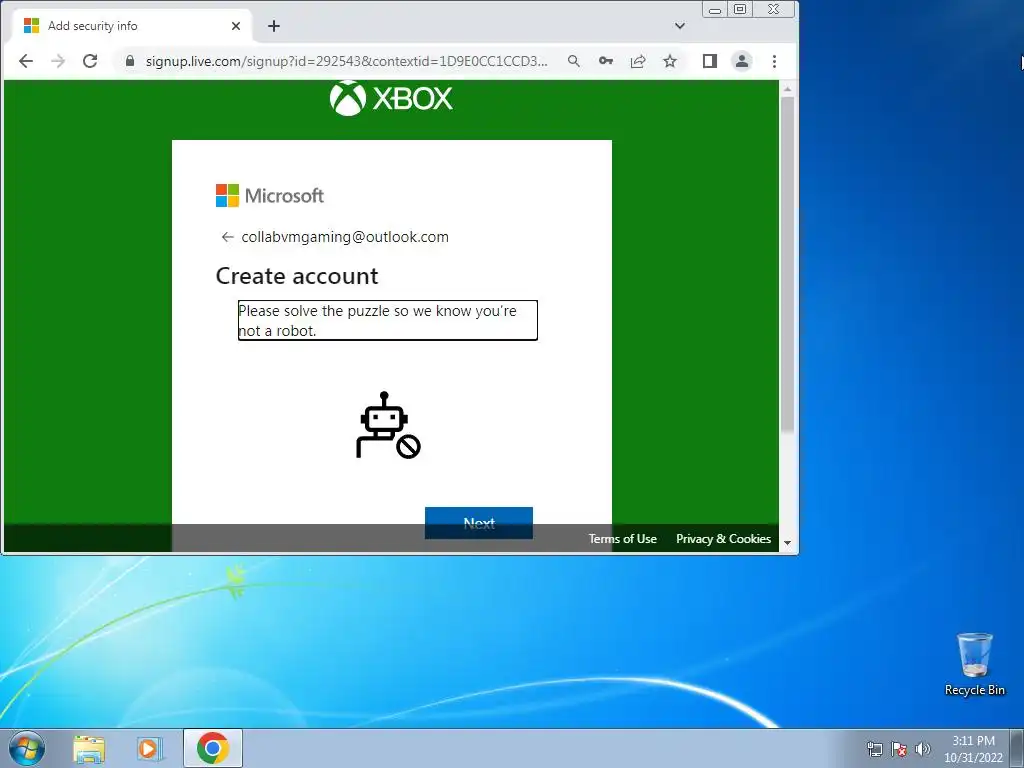Toggle the Chrome side panel
The image size is (1024, 768).
tap(710, 61)
